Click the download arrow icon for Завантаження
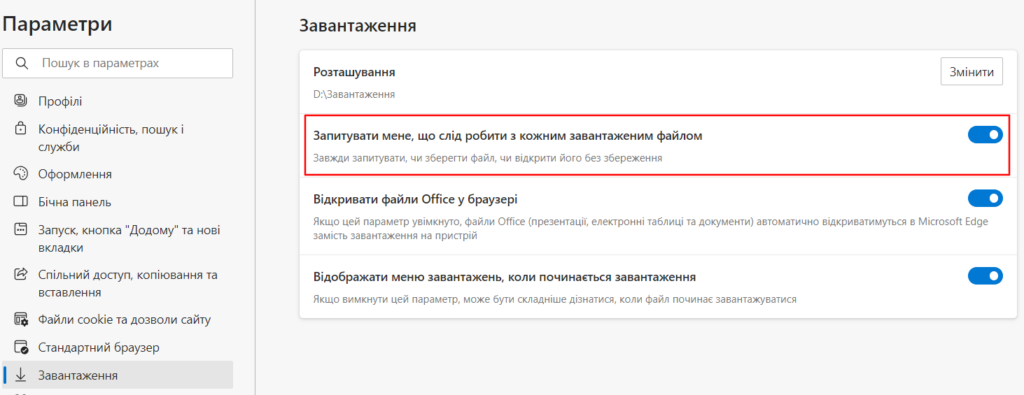 [20, 375]
